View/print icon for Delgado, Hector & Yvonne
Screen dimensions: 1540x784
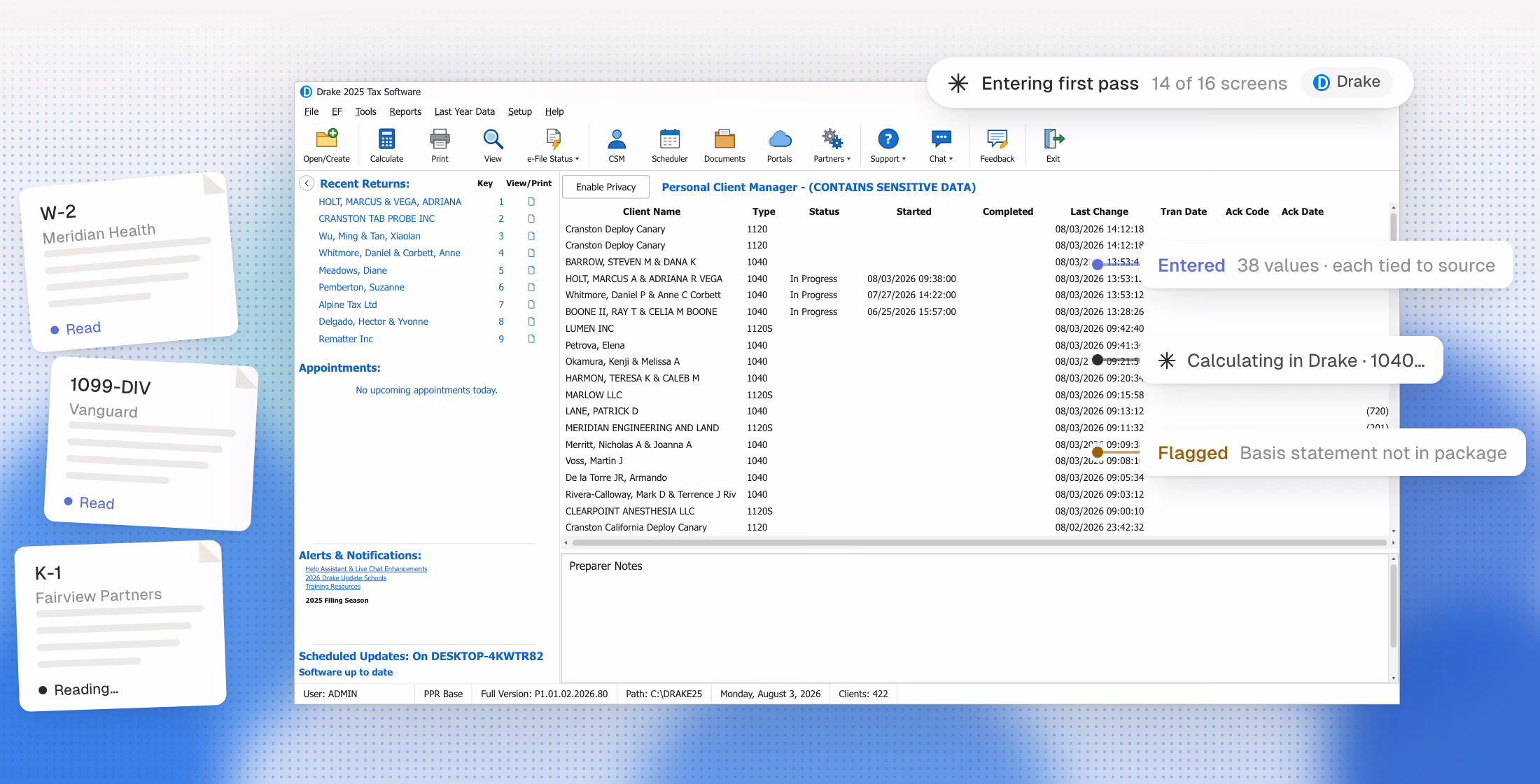pyautogui.click(x=531, y=321)
